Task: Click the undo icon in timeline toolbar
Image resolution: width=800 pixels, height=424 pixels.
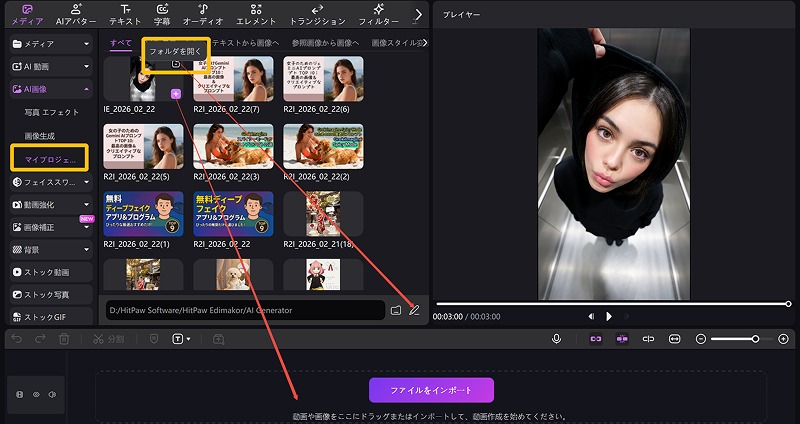Action: tap(17, 339)
